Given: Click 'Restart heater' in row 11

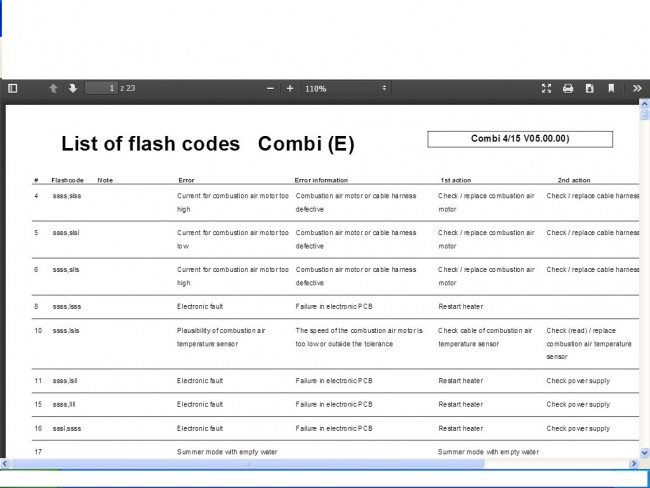Looking at the screenshot, I should pyautogui.click(x=461, y=381).
